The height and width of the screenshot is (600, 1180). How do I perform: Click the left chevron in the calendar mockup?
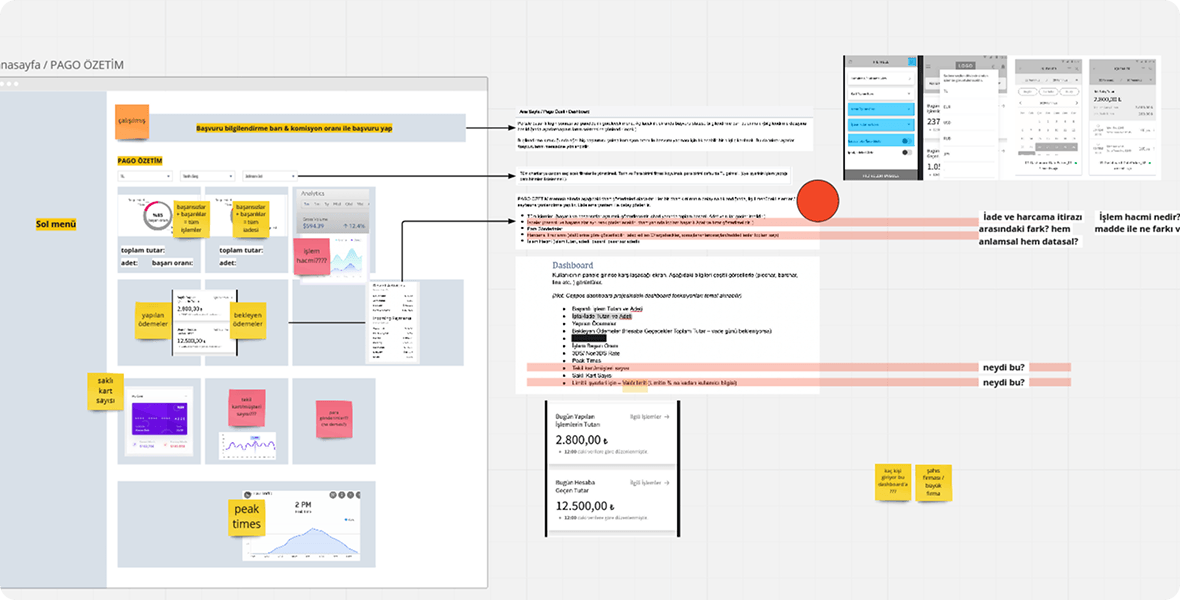(x=1021, y=102)
